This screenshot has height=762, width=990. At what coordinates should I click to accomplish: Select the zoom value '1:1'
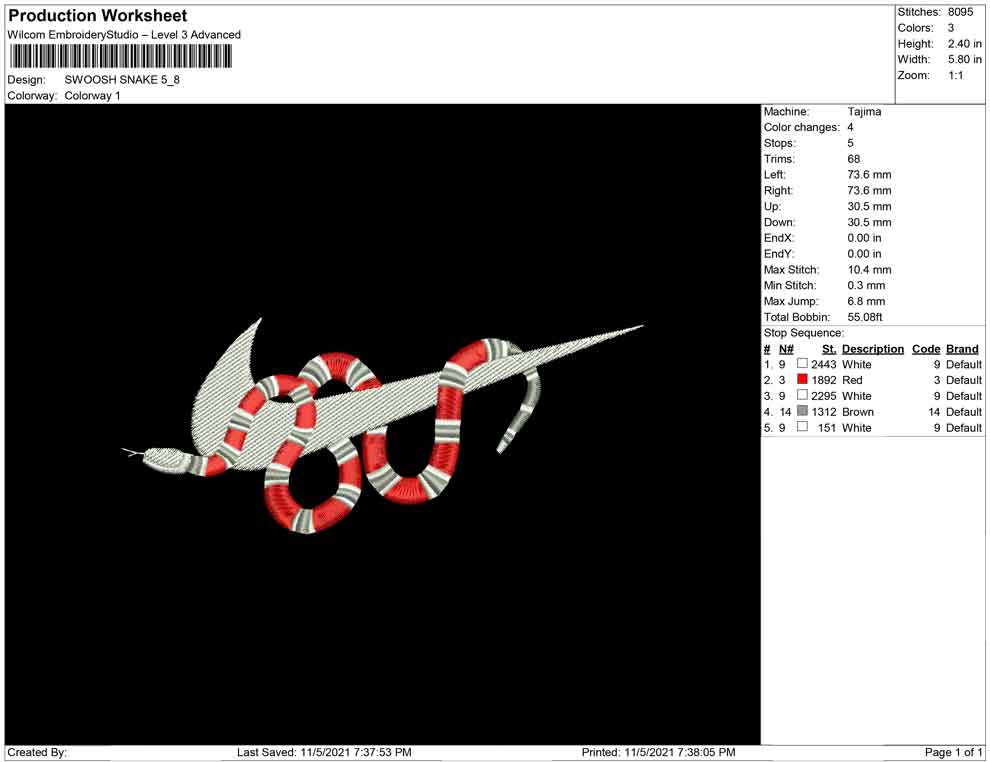[955, 75]
